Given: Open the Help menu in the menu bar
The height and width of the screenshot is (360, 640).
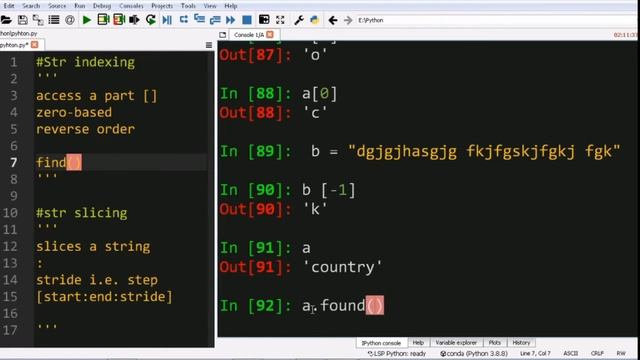Looking at the screenshot, I should pos(231,6).
